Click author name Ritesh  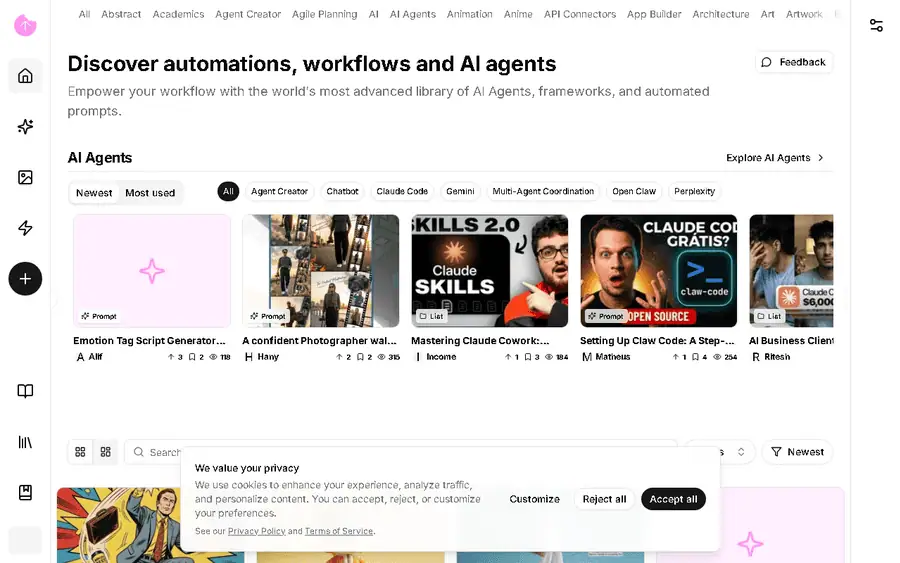[777, 357]
